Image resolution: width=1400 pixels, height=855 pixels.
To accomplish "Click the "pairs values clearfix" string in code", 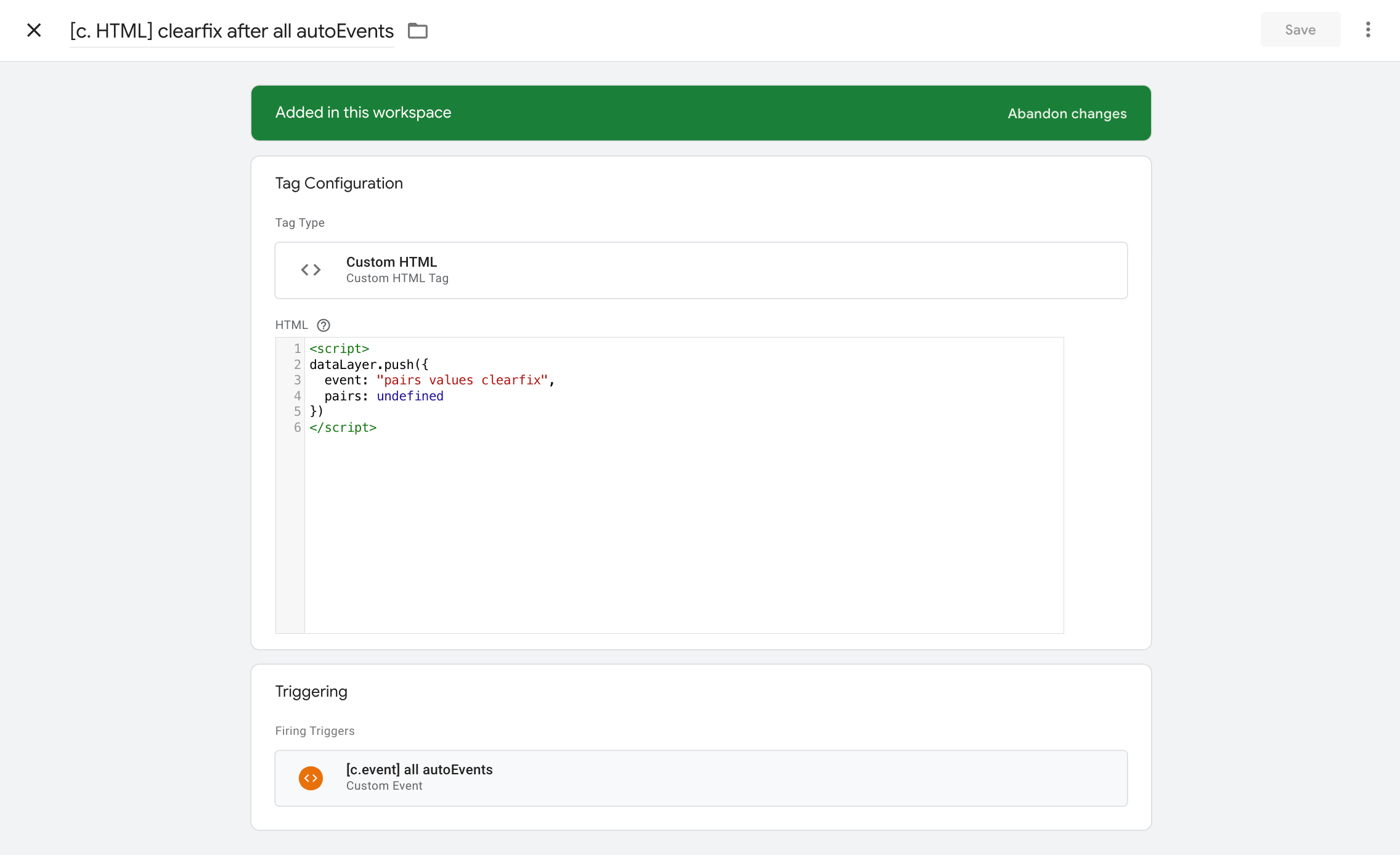I will pyautogui.click(x=462, y=380).
